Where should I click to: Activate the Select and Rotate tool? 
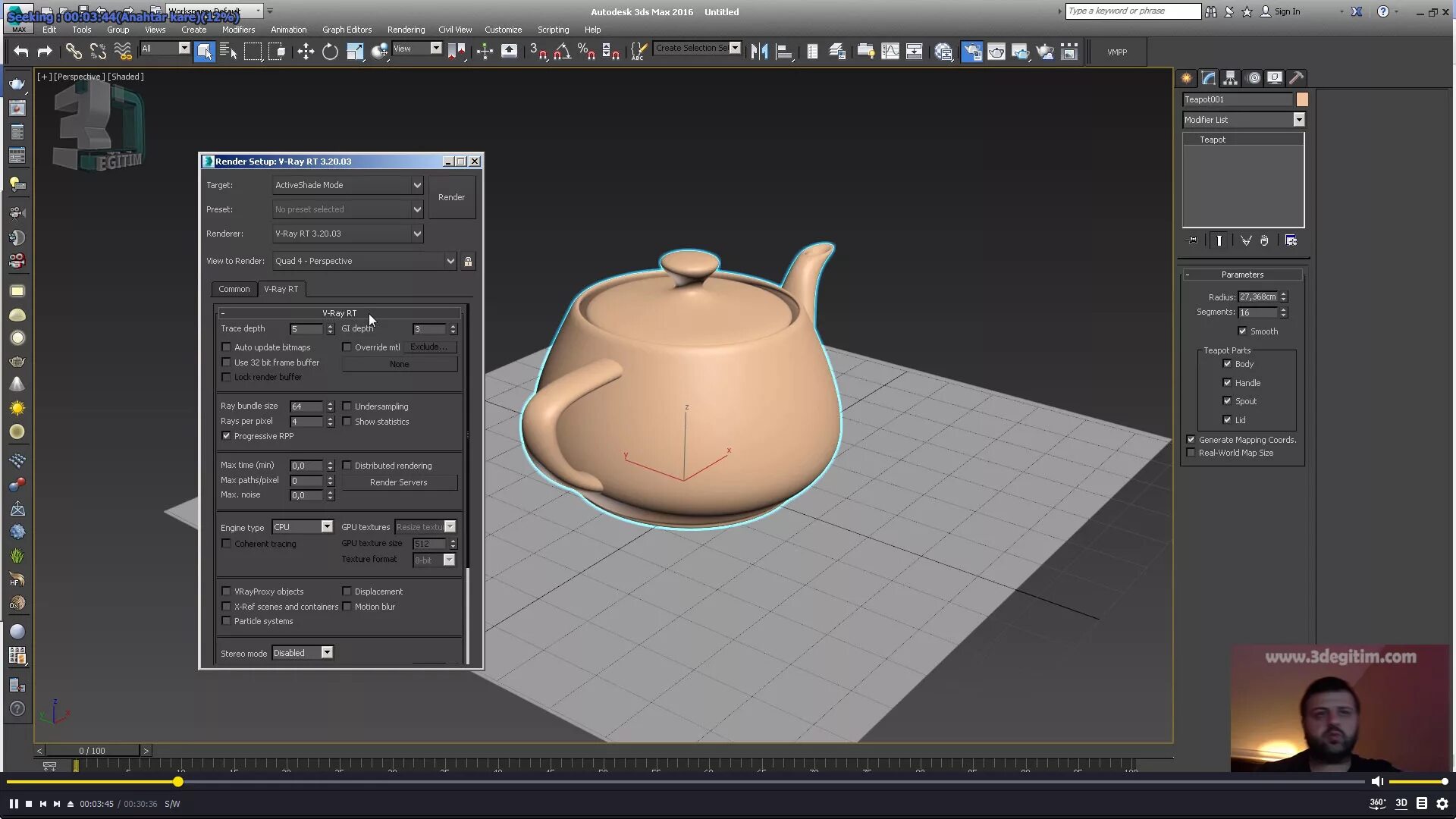(330, 52)
